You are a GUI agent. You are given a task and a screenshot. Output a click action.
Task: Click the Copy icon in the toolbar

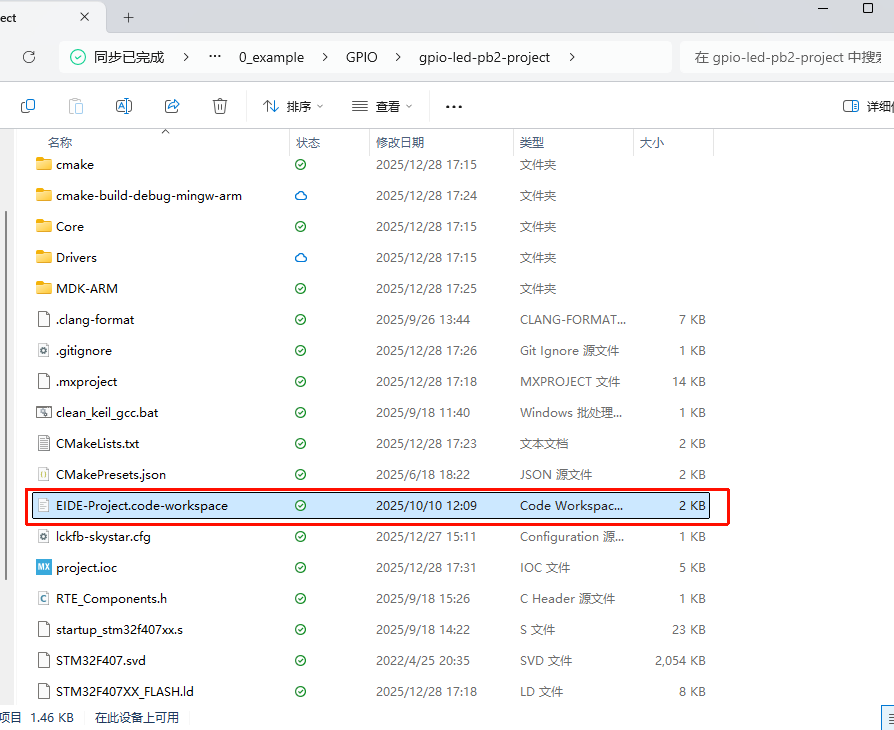tap(28, 106)
